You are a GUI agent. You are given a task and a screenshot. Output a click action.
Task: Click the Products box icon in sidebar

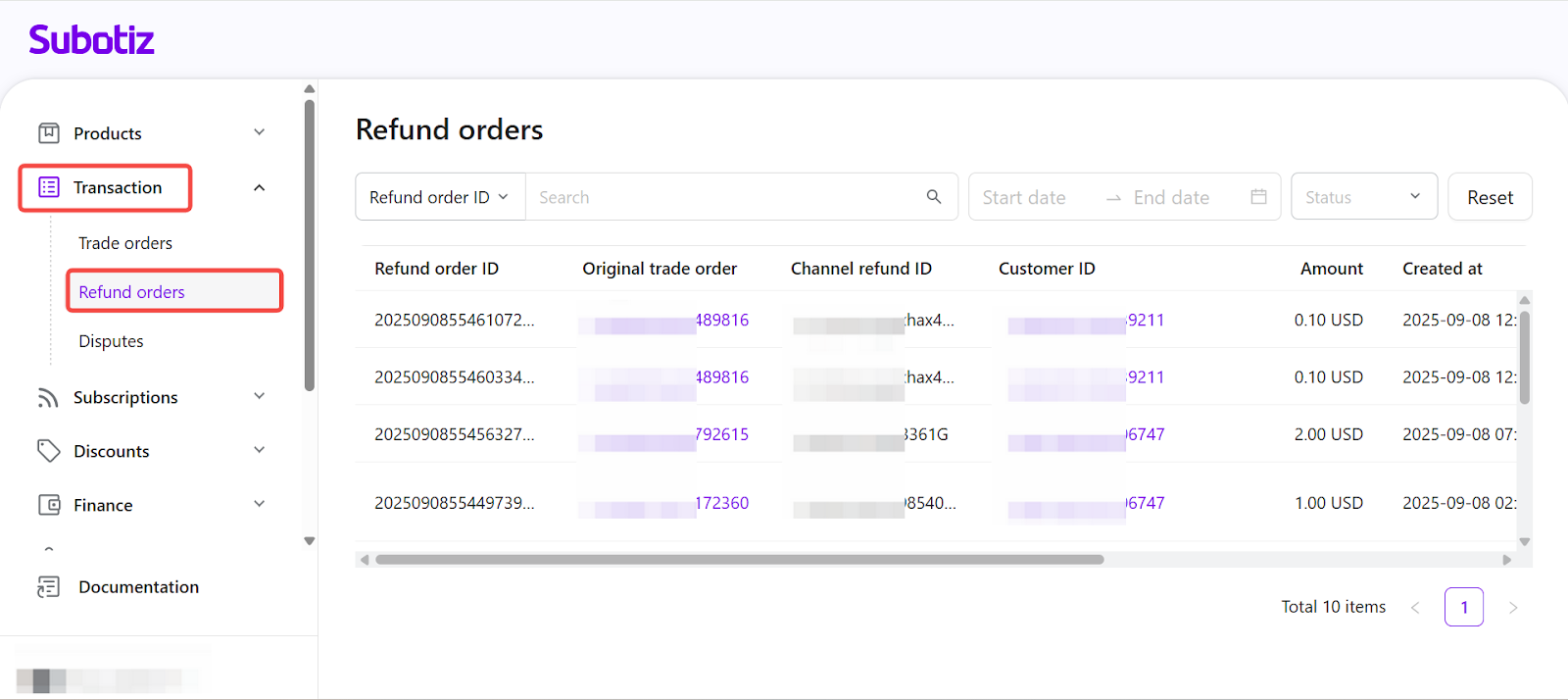point(48,133)
